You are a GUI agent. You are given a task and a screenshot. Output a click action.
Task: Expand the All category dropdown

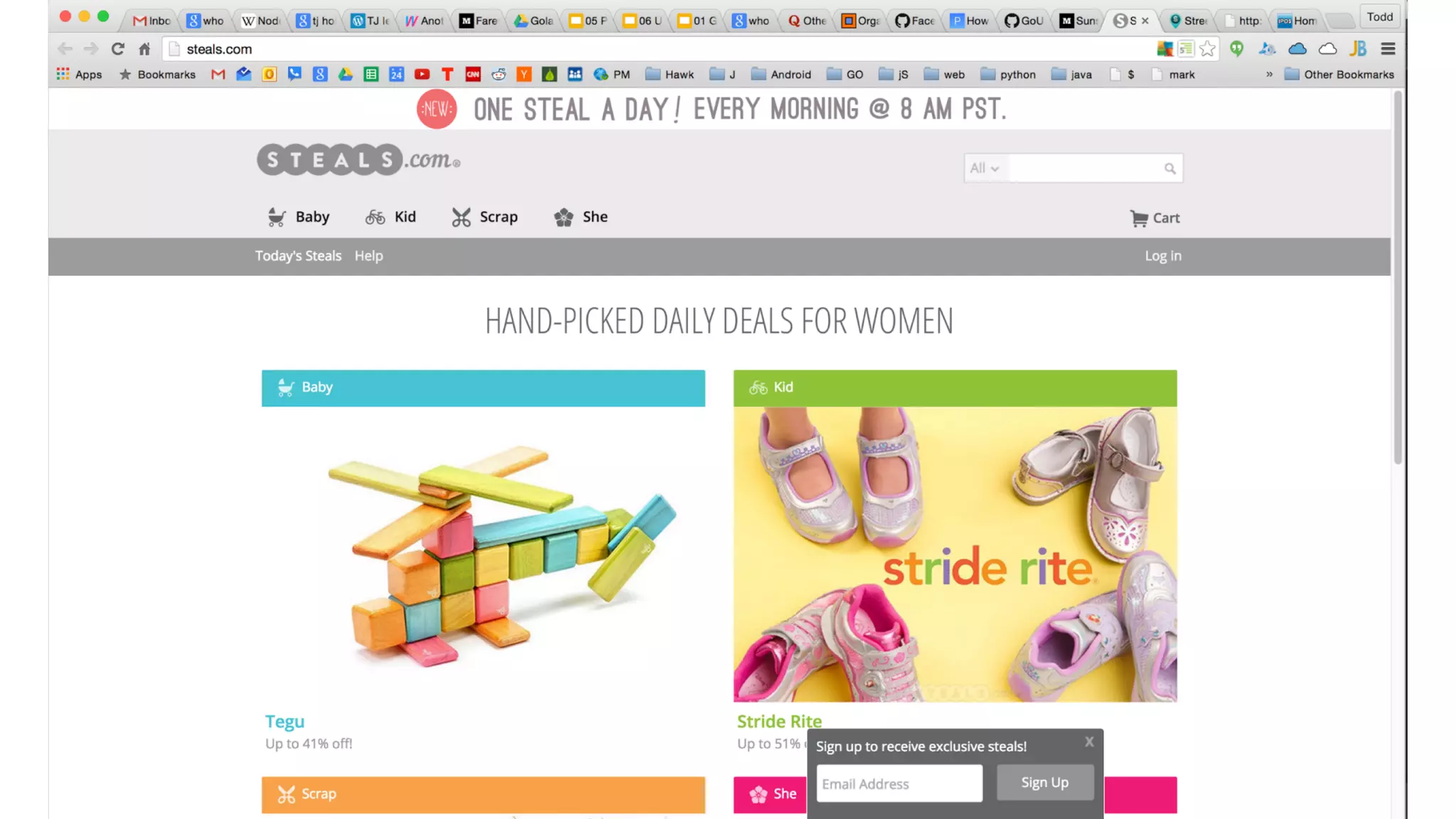tap(985, 168)
